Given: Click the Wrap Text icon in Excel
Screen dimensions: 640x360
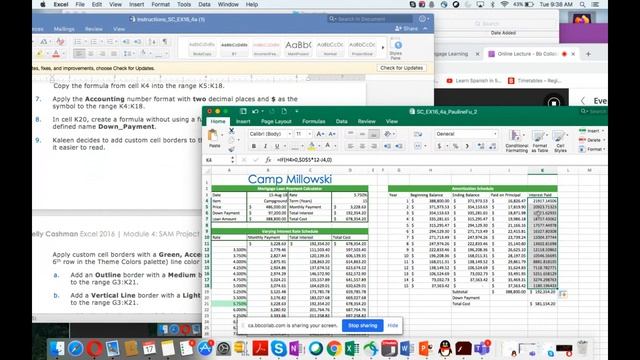Looking at the screenshot, I should pos(418,134).
